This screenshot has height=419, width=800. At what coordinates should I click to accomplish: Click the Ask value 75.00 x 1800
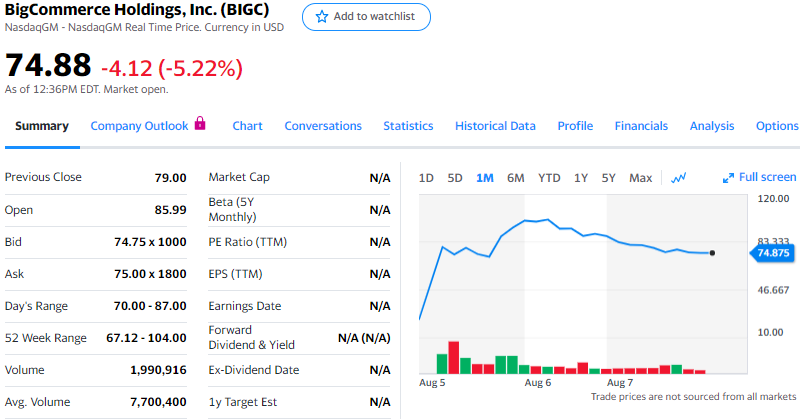pyautogui.click(x=150, y=274)
